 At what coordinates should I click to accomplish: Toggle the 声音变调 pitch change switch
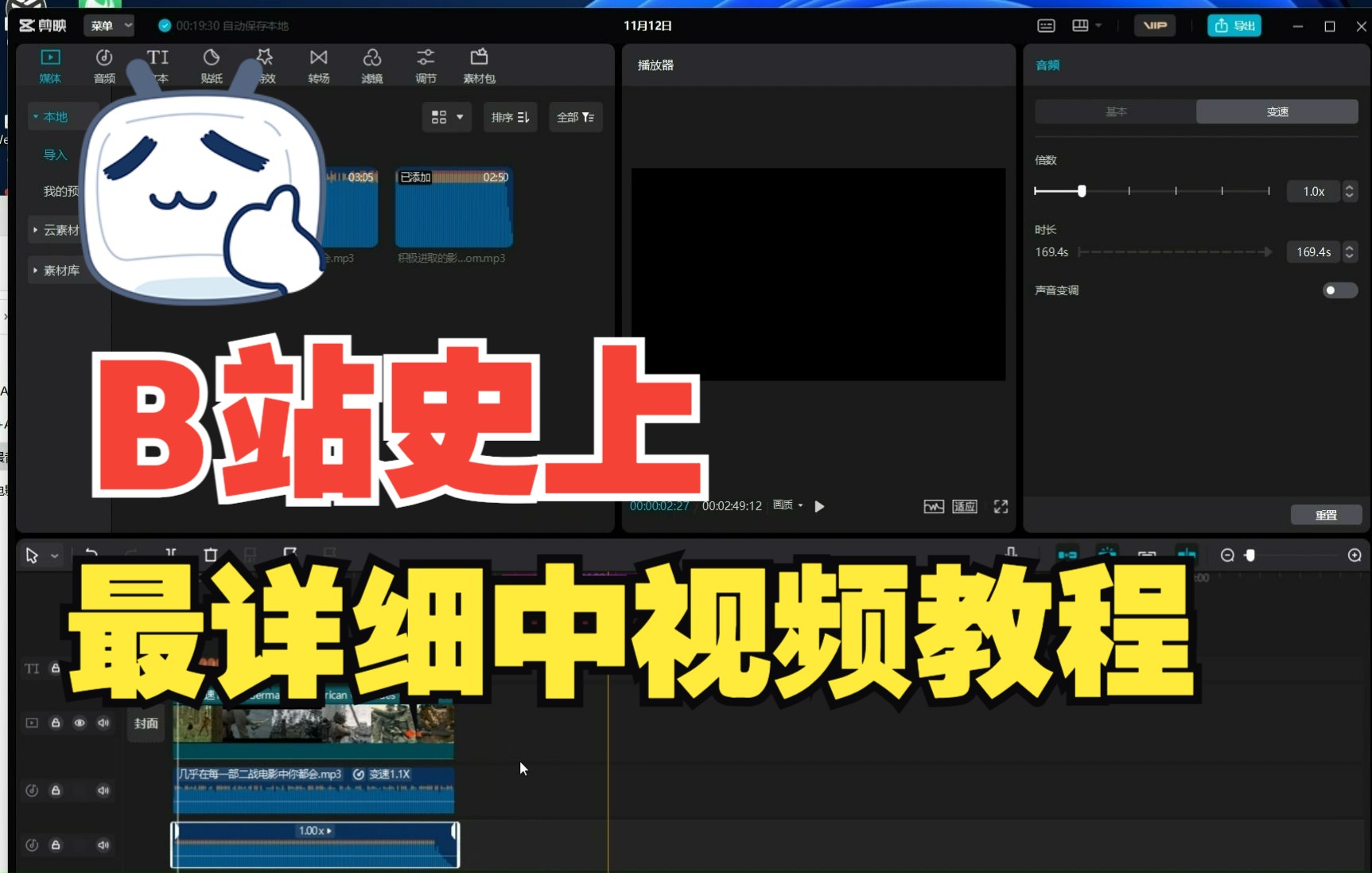point(1340,290)
